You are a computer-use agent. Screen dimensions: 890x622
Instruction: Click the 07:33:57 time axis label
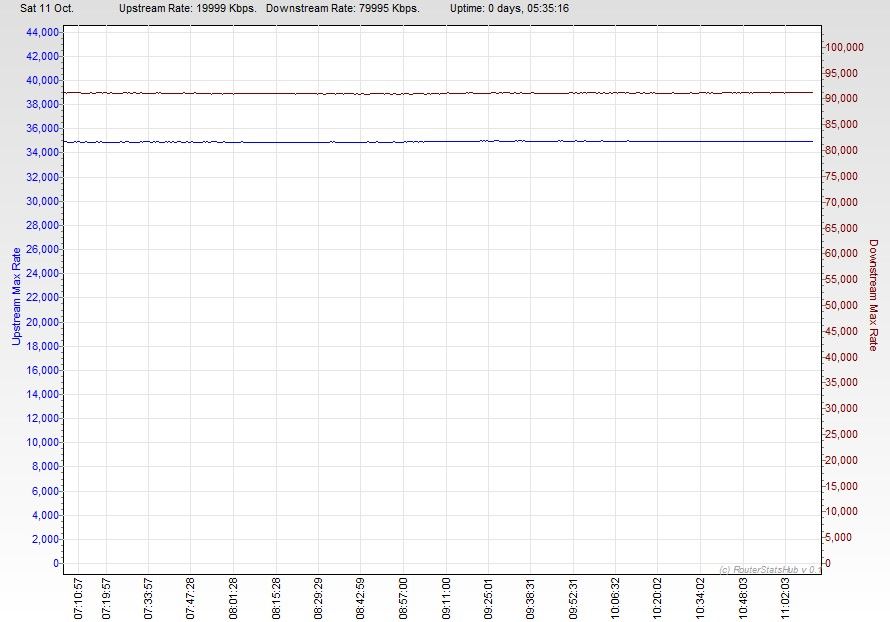148,598
